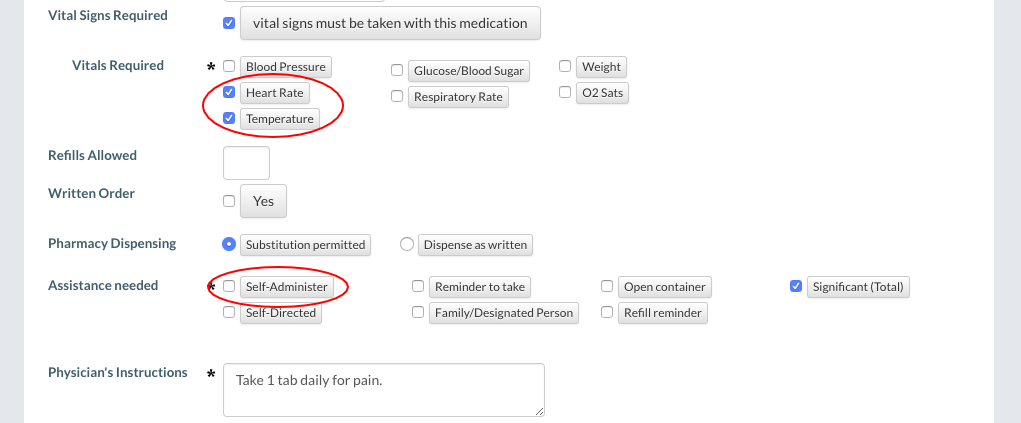The image size is (1021, 423).
Task: Check the Self-Administer checkbox
Action: [x=229, y=287]
